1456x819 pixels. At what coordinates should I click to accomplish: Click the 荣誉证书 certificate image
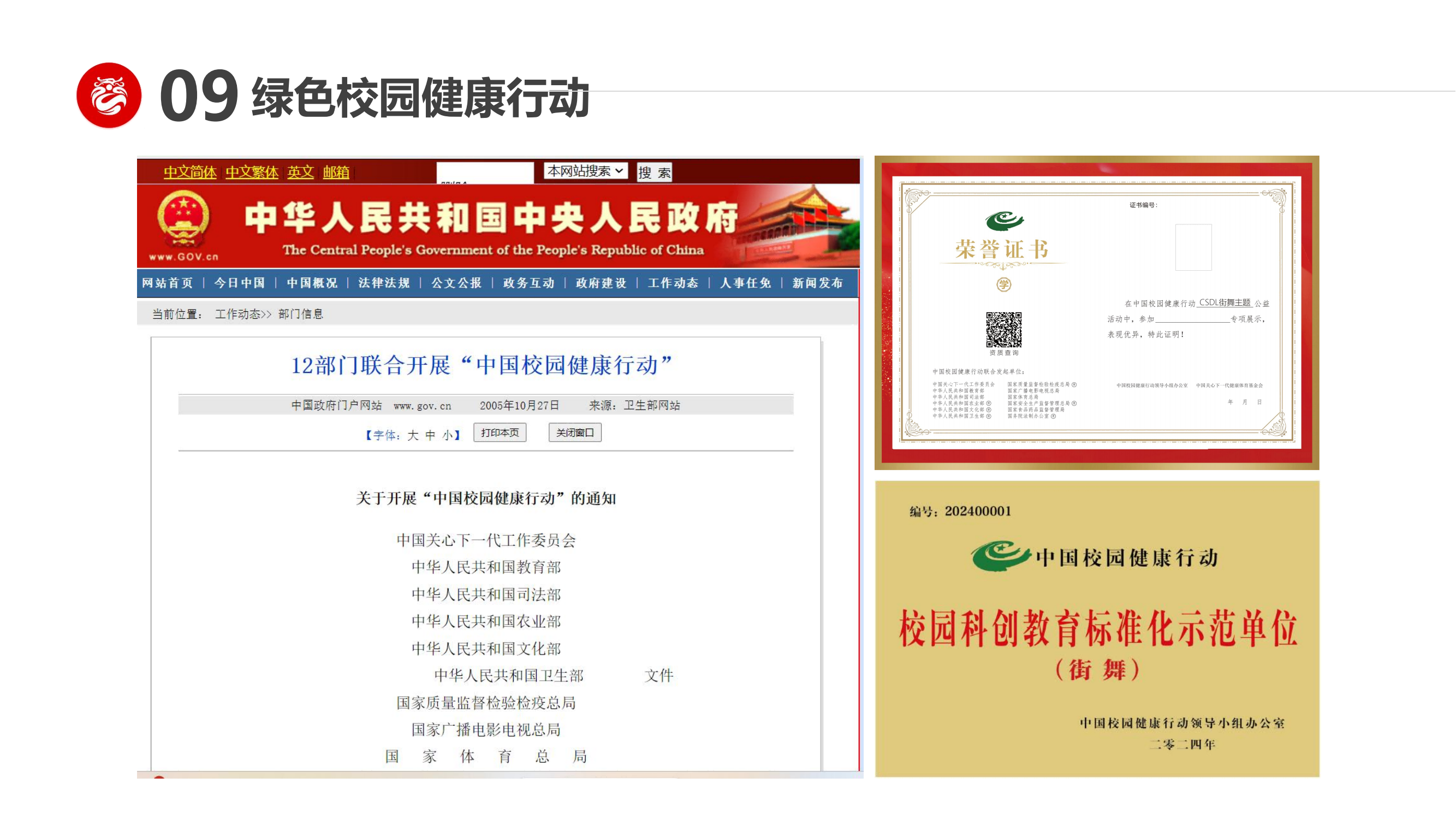pos(1097,312)
